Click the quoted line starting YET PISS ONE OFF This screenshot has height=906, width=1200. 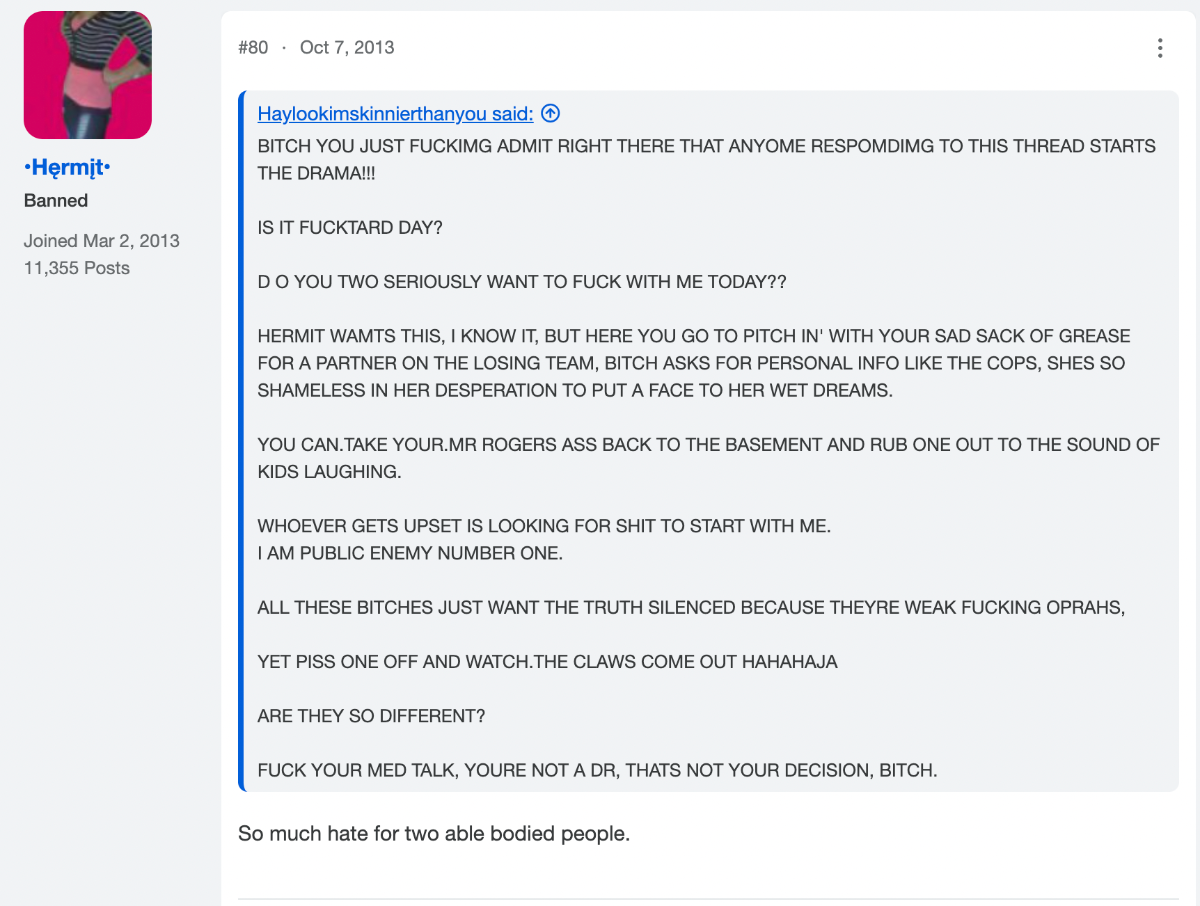point(548,661)
